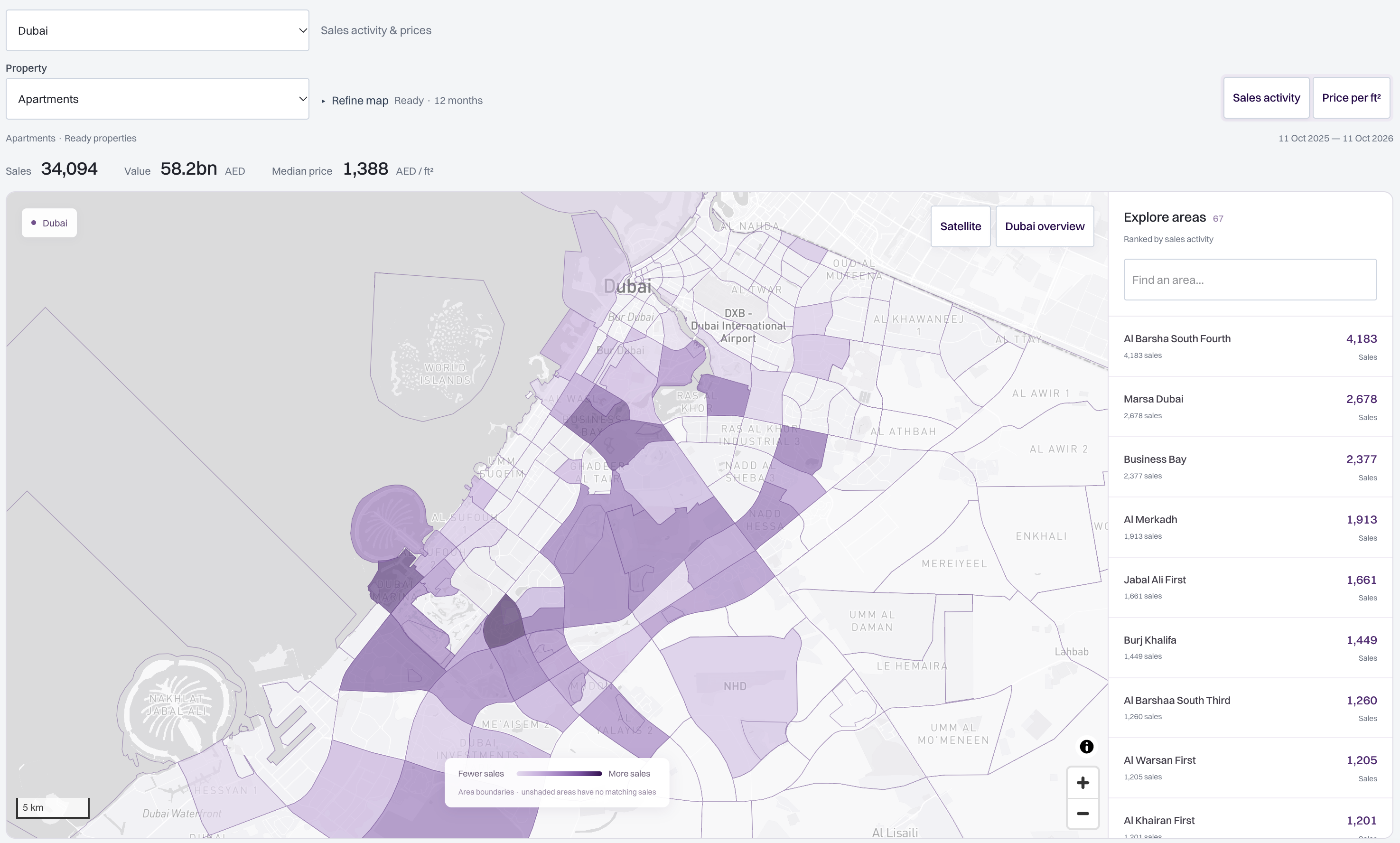This screenshot has width=1400, height=843.
Task: Click the map info icon
Action: [x=1086, y=747]
